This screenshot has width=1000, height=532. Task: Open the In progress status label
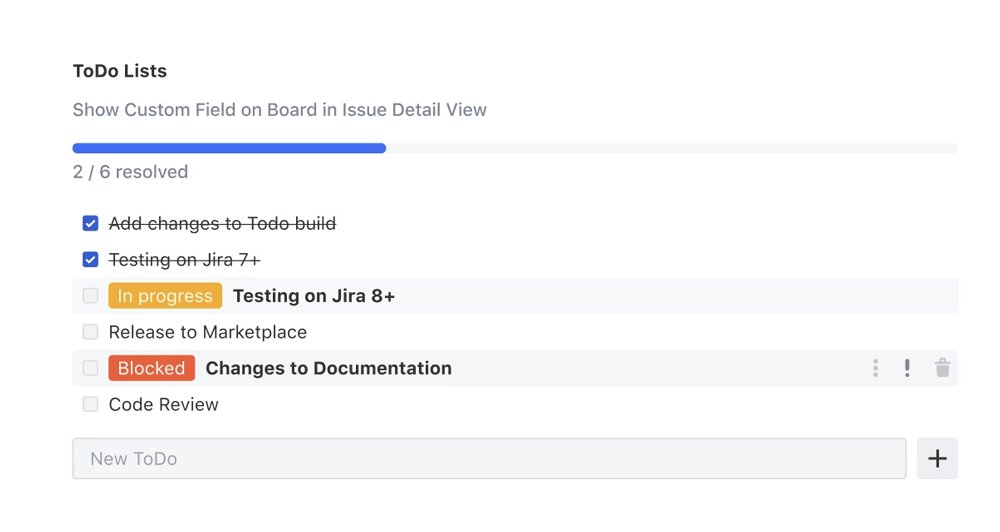(165, 296)
